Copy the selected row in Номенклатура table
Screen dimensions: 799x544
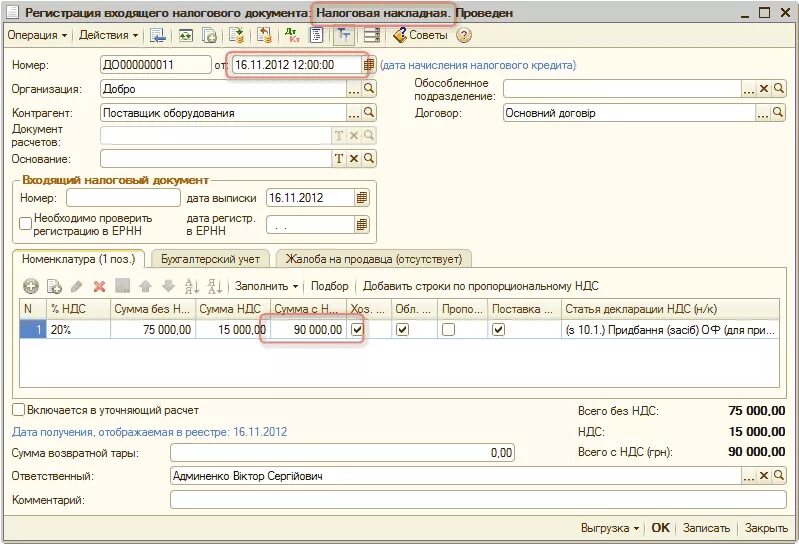(54, 286)
